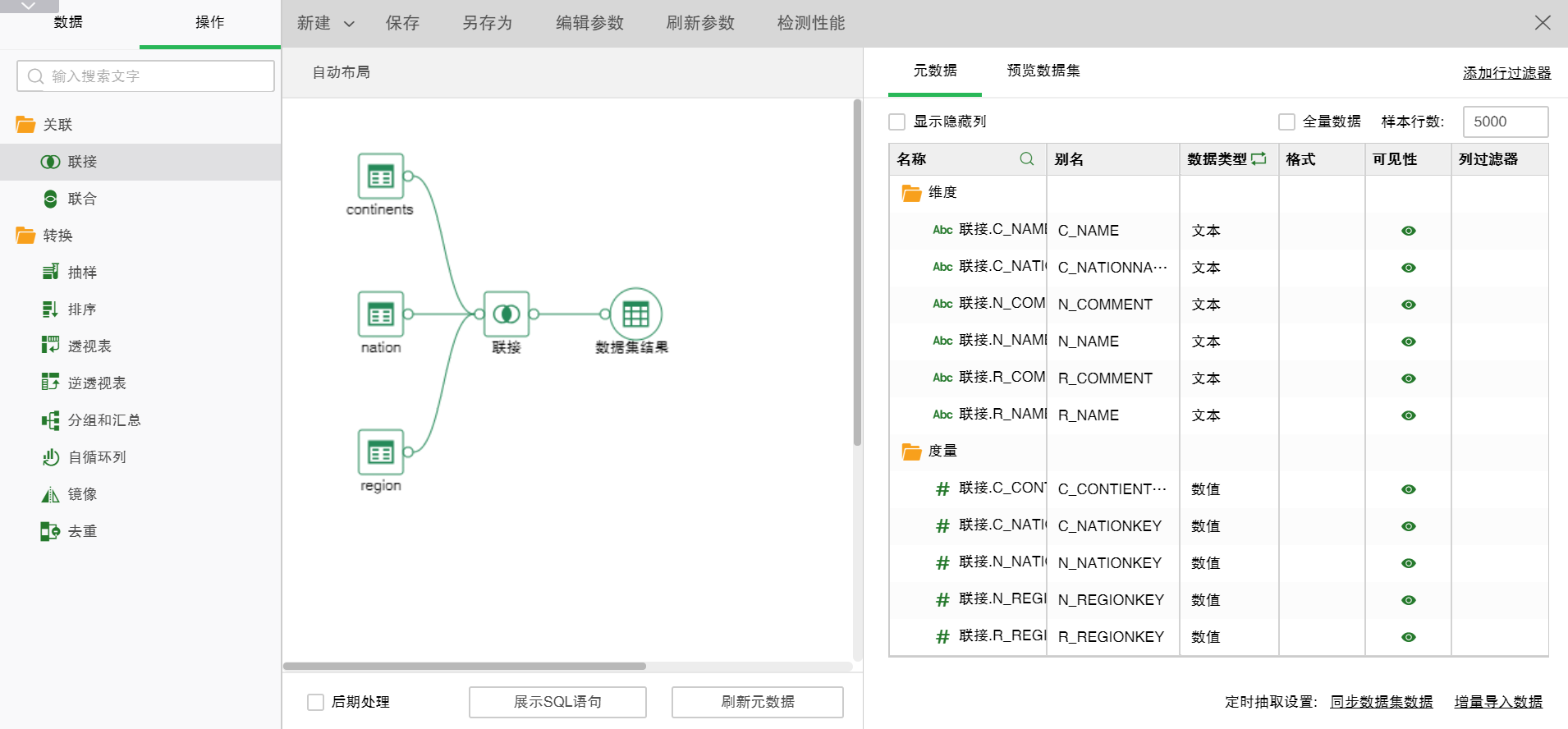Click the 展示SQL语句 button
The height and width of the screenshot is (729, 1568).
click(557, 702)
